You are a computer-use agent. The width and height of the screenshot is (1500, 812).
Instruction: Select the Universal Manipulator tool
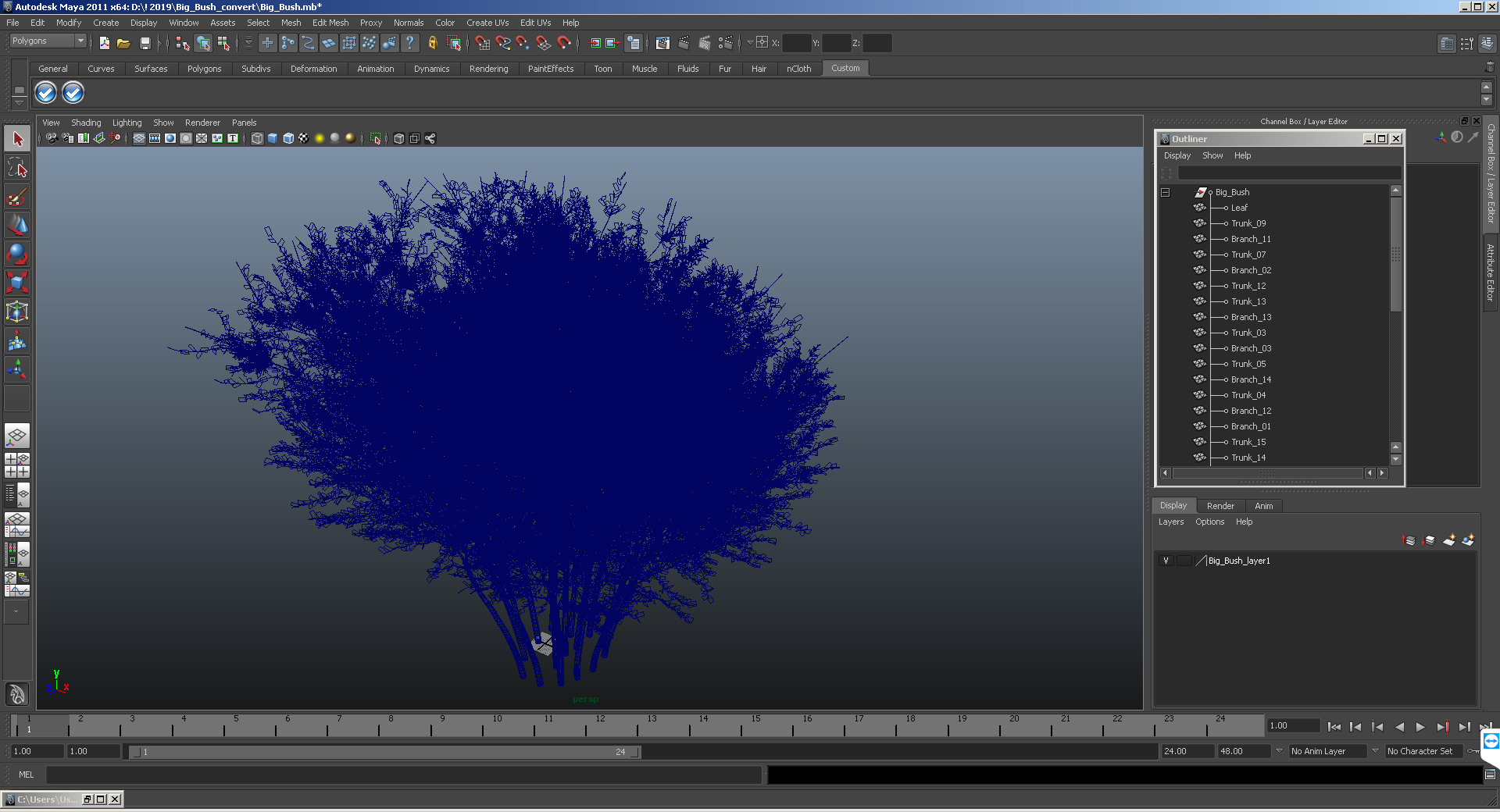(17, 311)
